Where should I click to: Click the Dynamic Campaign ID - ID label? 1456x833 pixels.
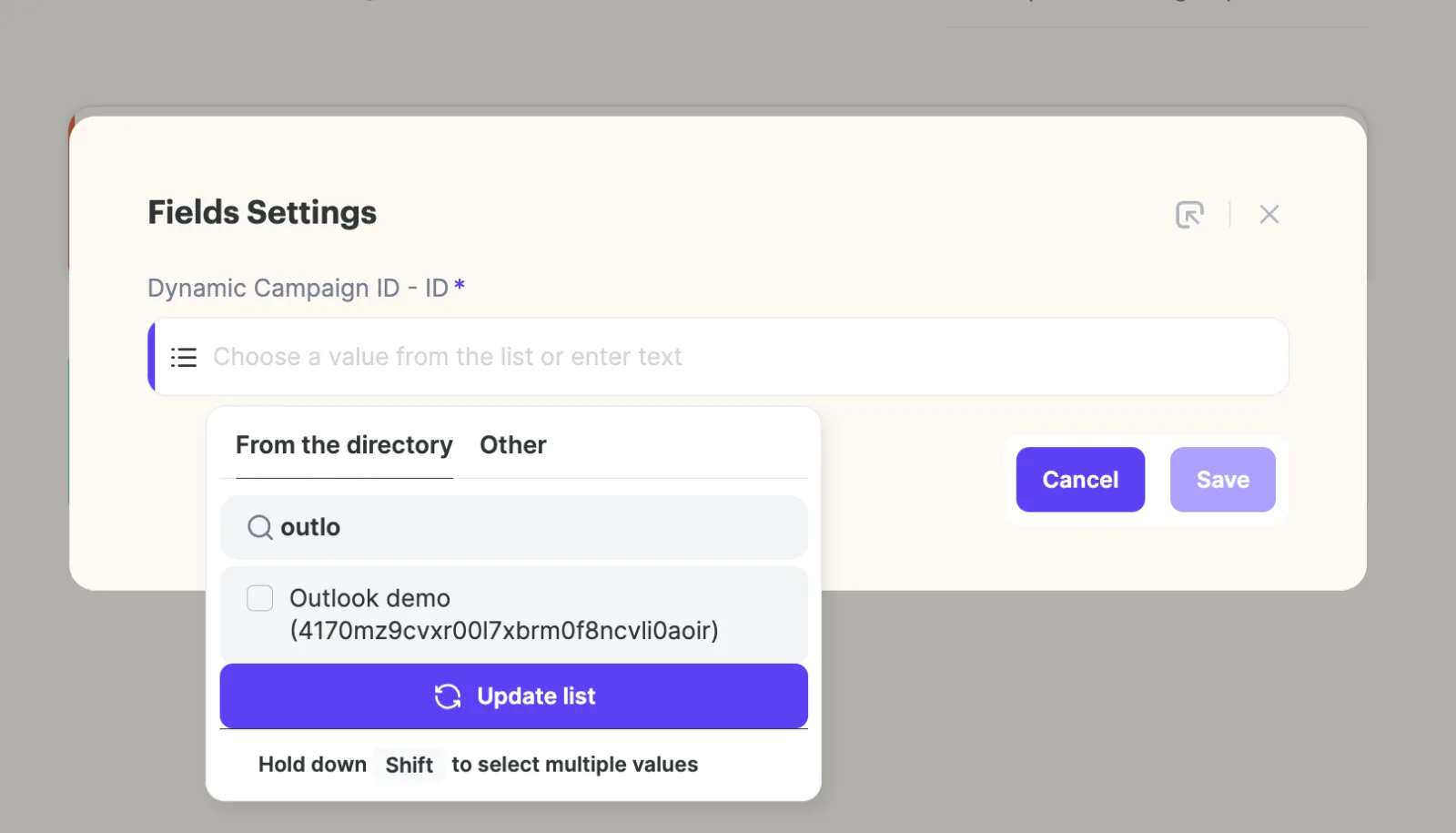[298, 288]
